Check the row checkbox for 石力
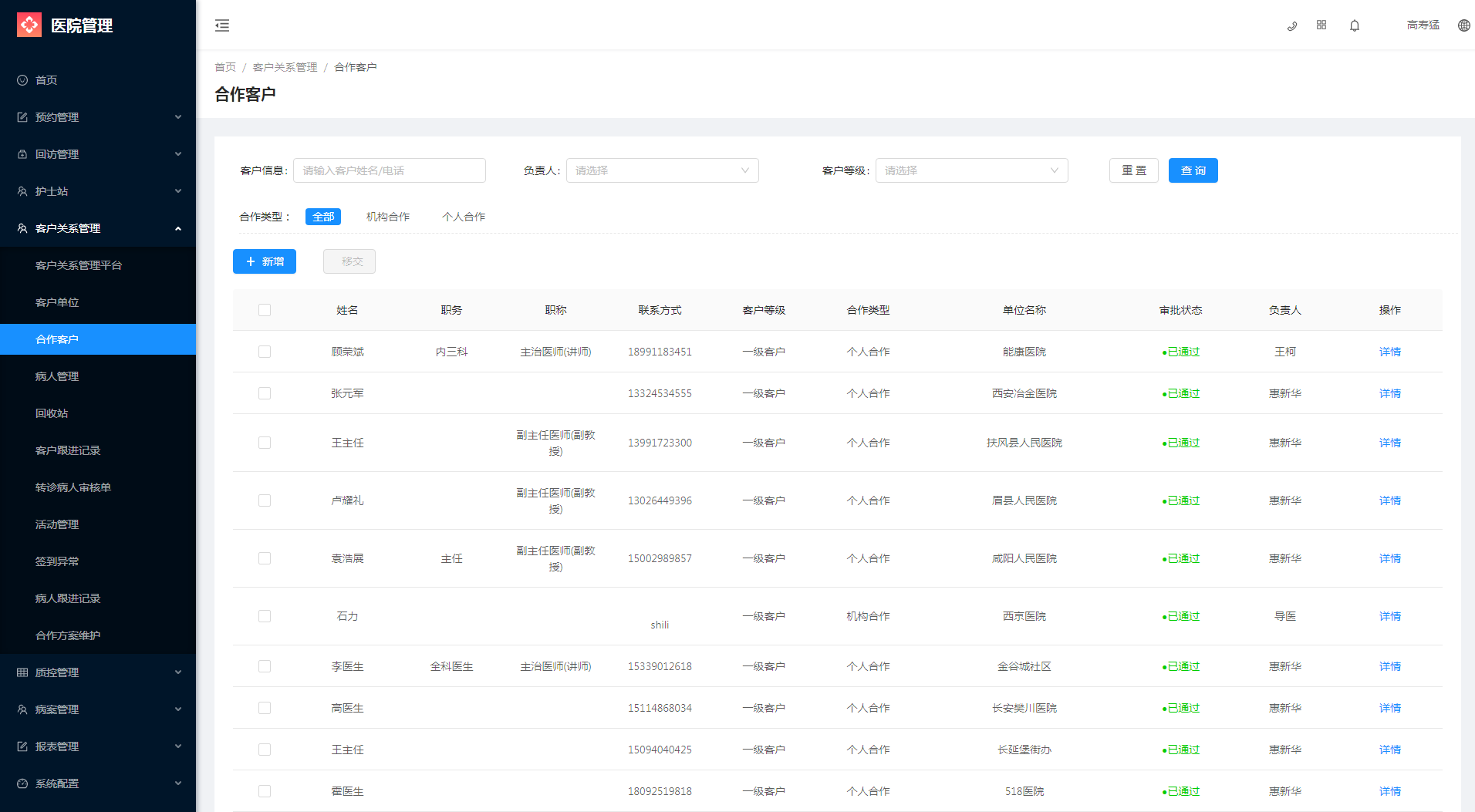The height and width of the screenshot is (812, 1475). click(265, 616)
